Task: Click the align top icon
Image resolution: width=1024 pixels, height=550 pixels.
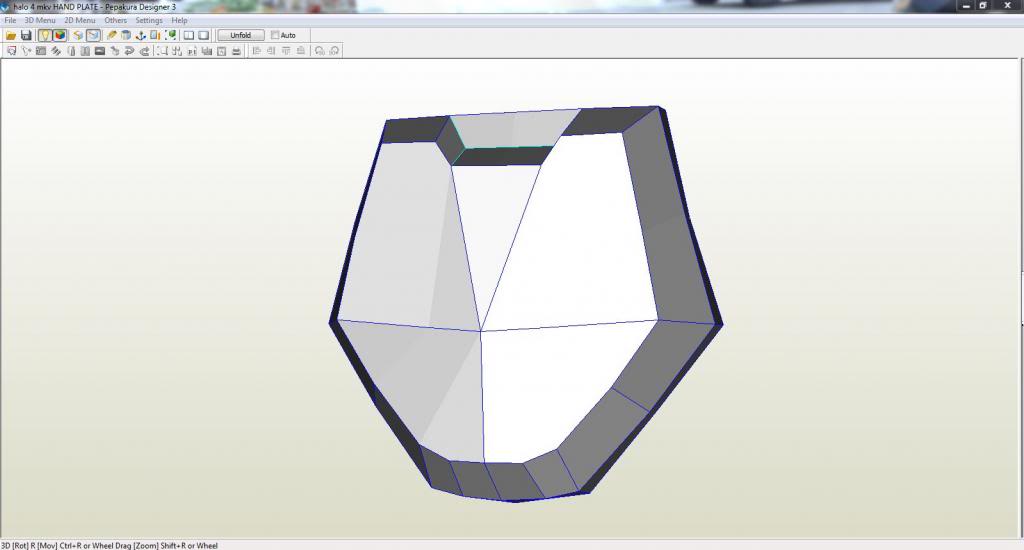Action: pyautogui.click(x=286, y=51)
